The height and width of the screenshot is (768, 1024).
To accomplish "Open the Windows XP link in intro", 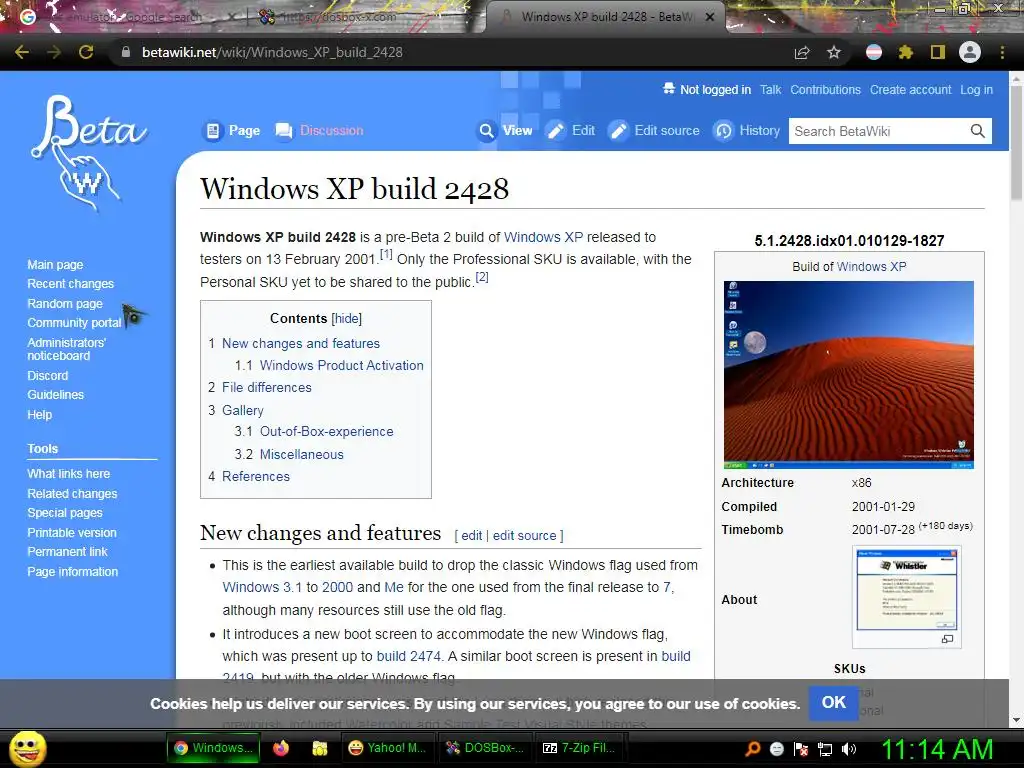I will click(543, 237).
